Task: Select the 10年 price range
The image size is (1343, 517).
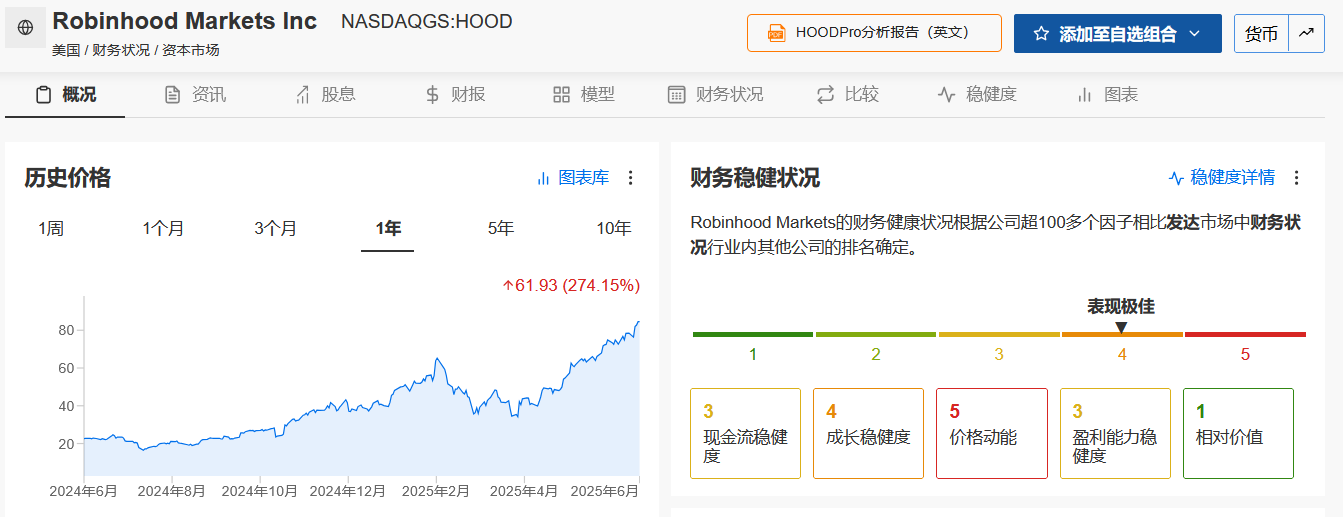Action: 614,229
